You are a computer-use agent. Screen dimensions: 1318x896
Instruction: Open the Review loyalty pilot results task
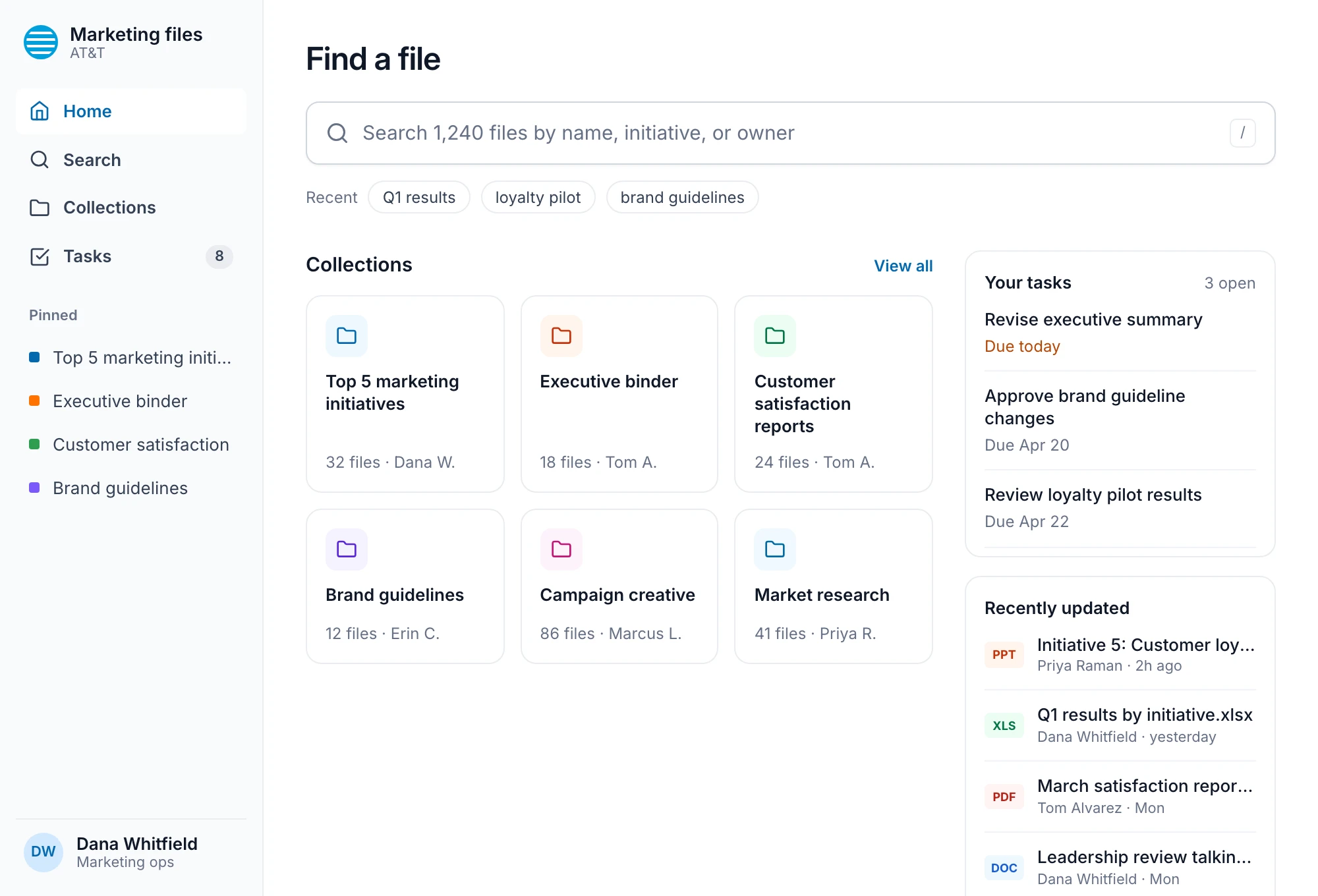(1120, 508)
